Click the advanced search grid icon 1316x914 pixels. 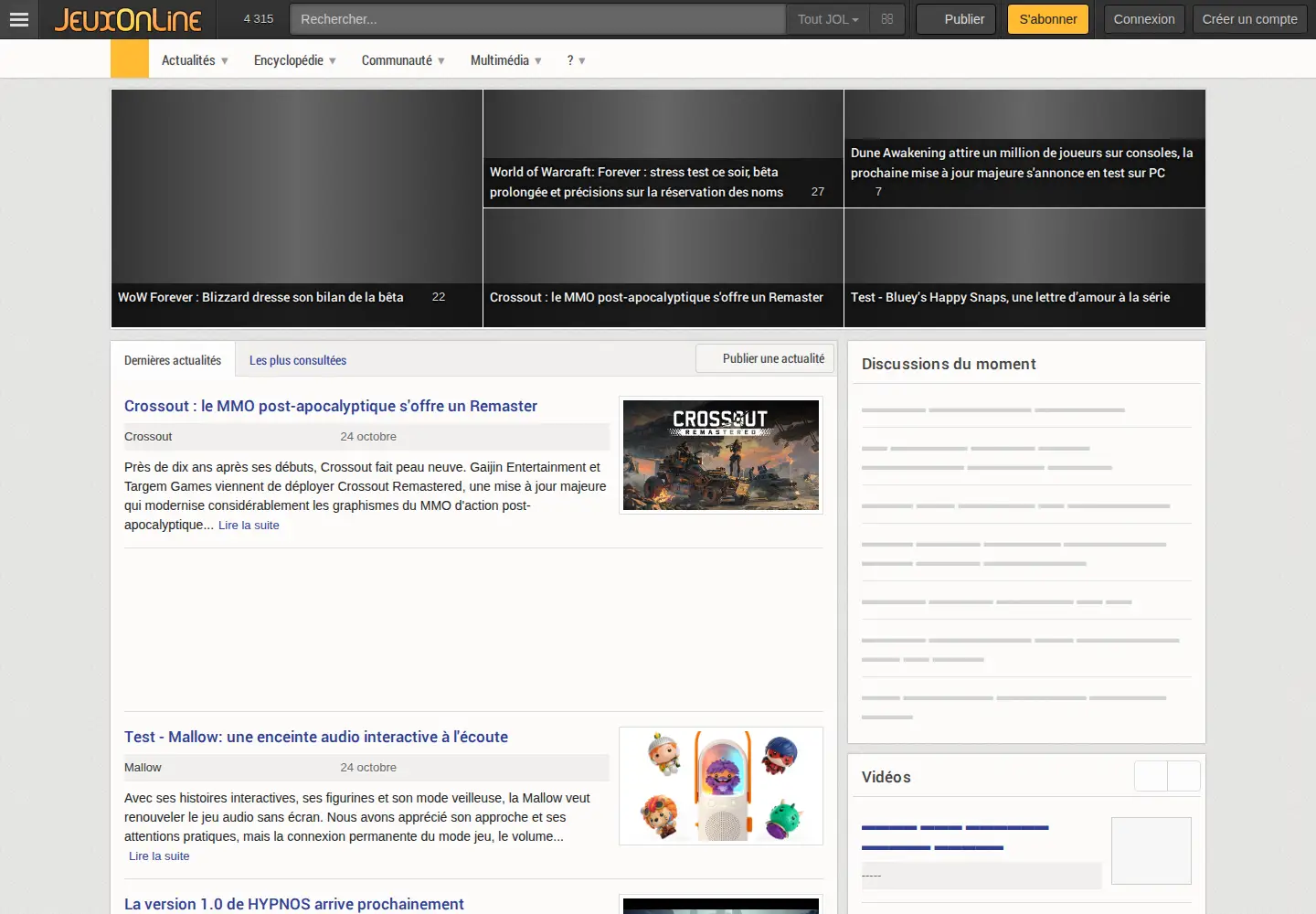click(x=886, y=19)
